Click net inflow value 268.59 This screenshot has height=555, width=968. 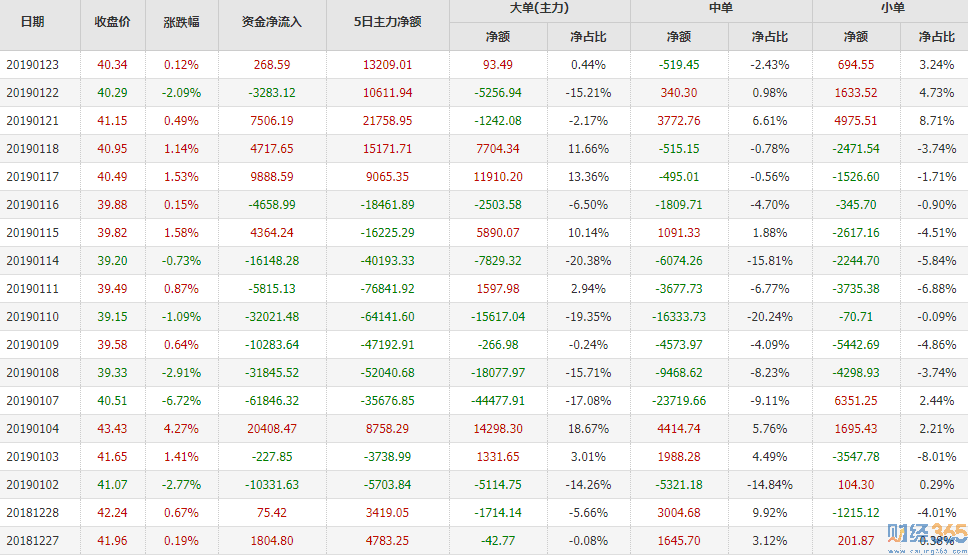click(272, 65)
